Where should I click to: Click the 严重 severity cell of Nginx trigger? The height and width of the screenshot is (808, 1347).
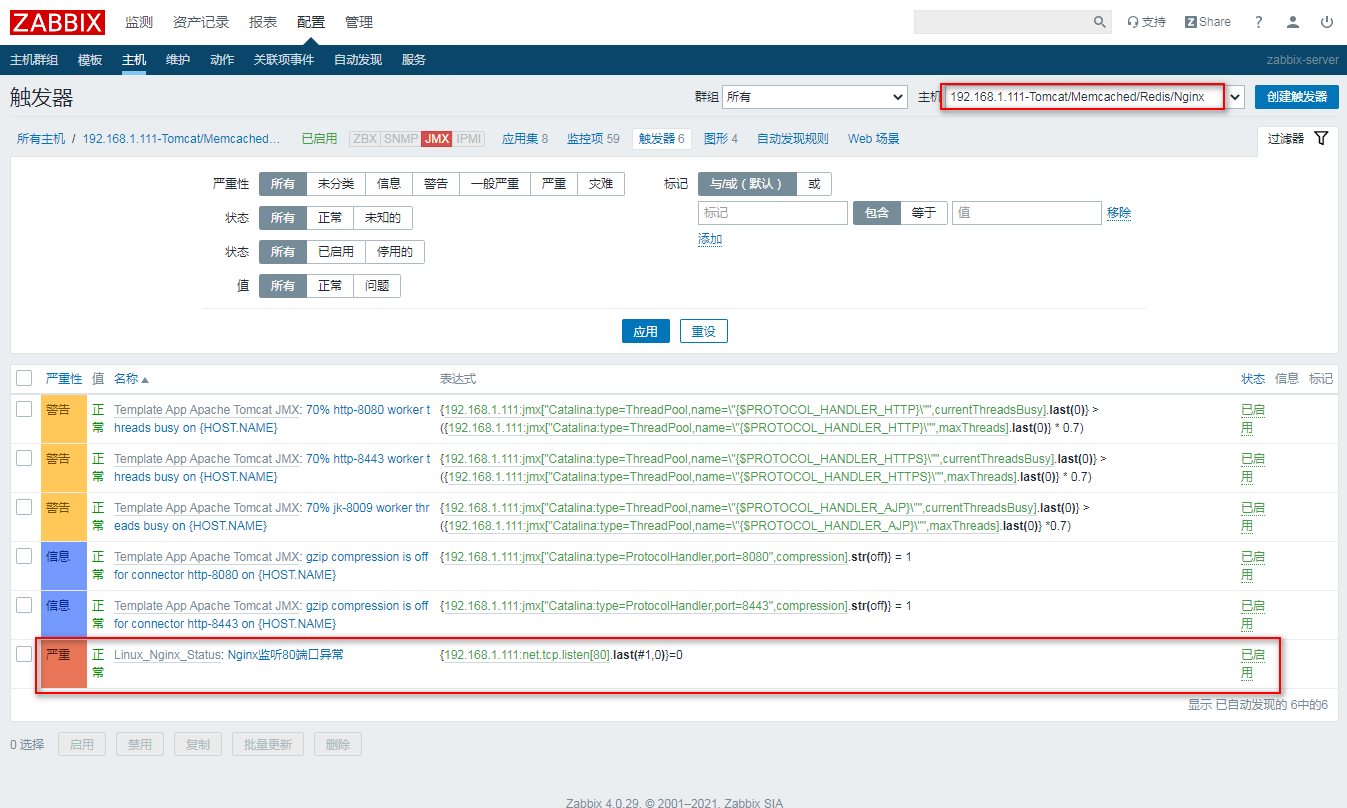coord(64,664)
